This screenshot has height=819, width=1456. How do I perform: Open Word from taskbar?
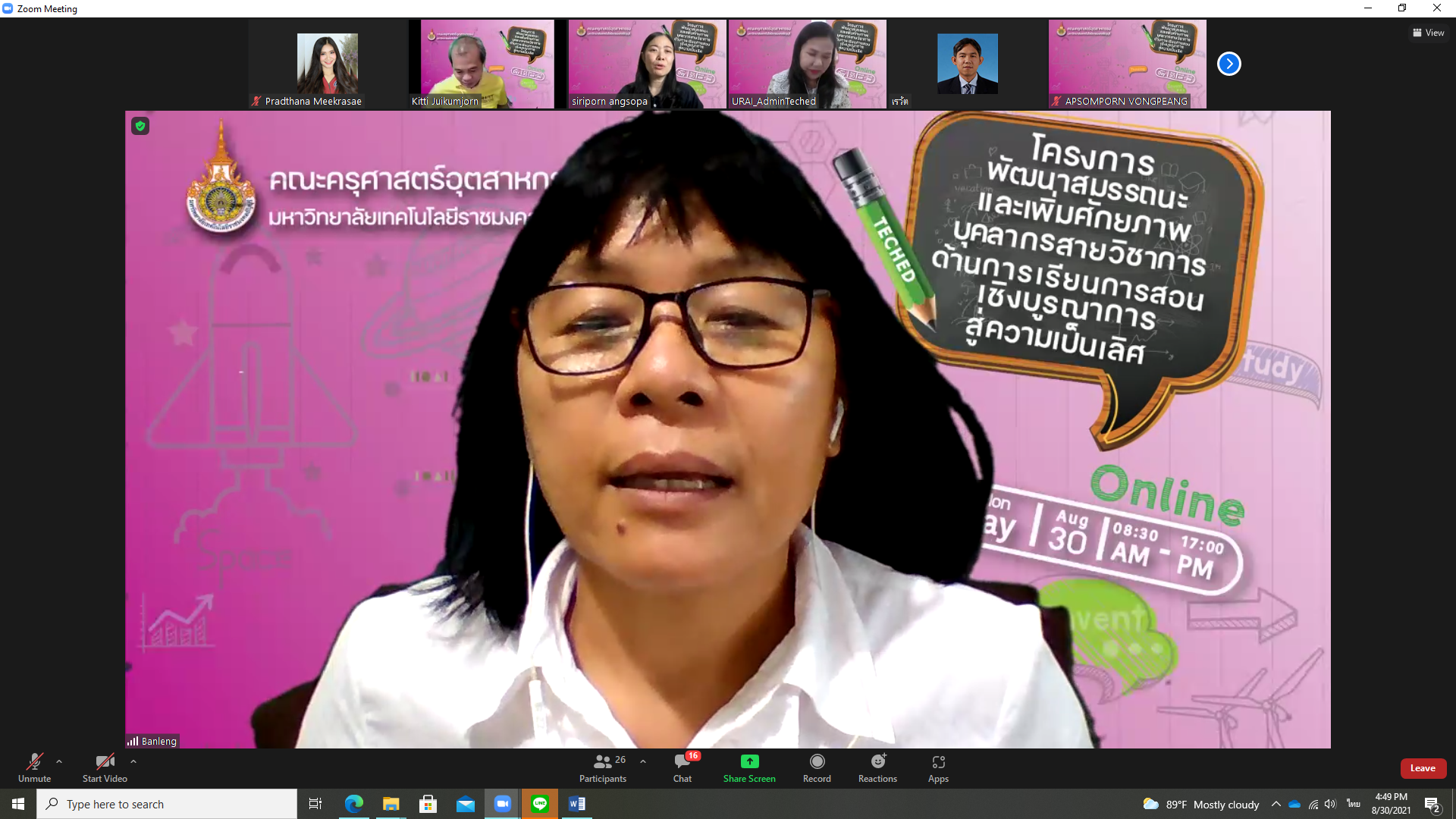577,804
